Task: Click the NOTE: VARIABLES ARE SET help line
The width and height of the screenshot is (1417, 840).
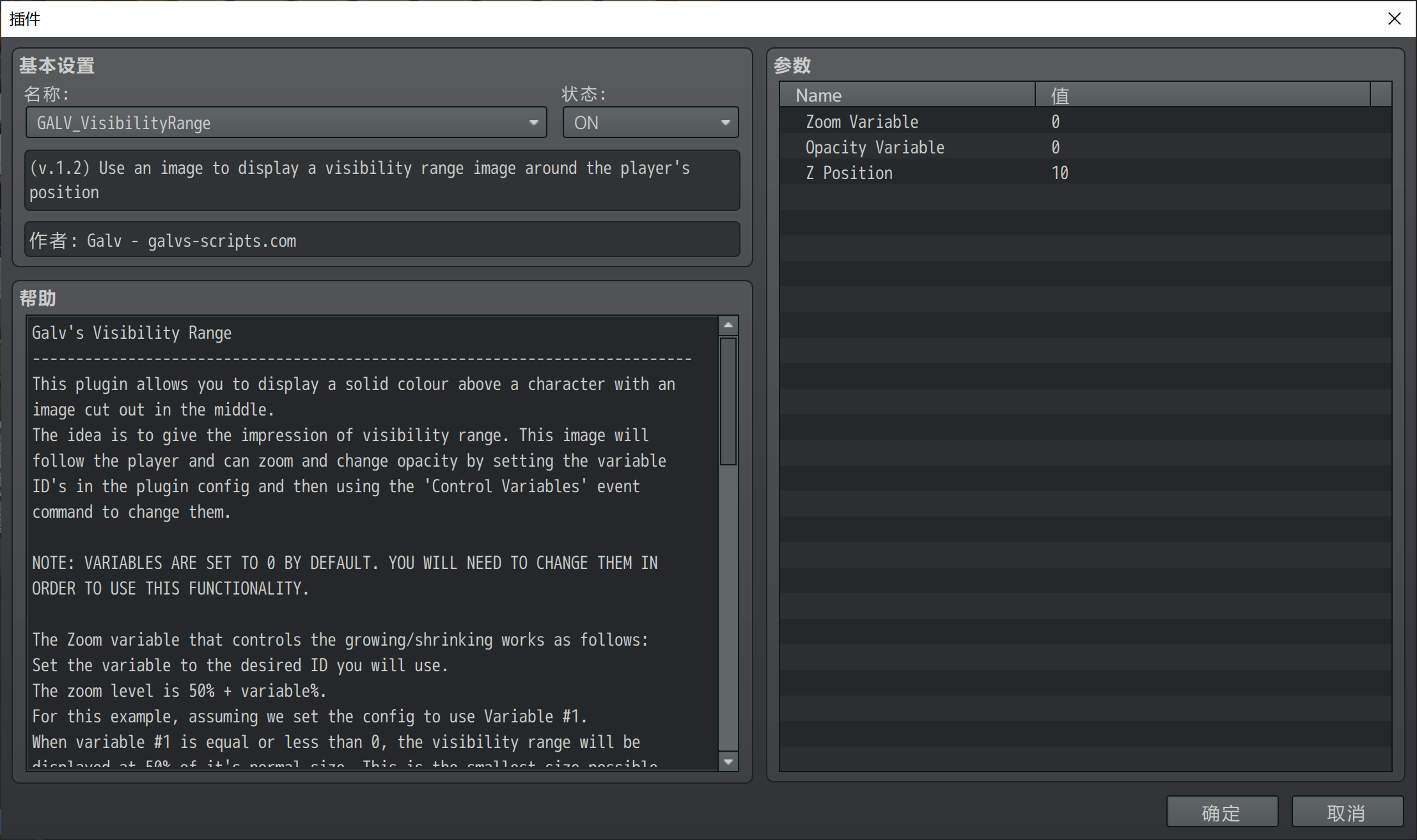Action: click(345, 563)
